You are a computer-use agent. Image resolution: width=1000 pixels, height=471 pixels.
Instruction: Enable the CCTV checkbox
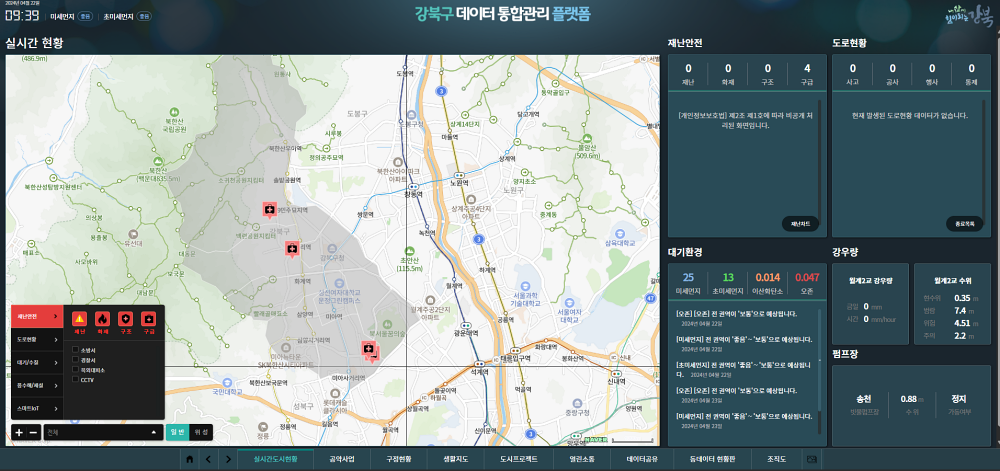[75, 379]
